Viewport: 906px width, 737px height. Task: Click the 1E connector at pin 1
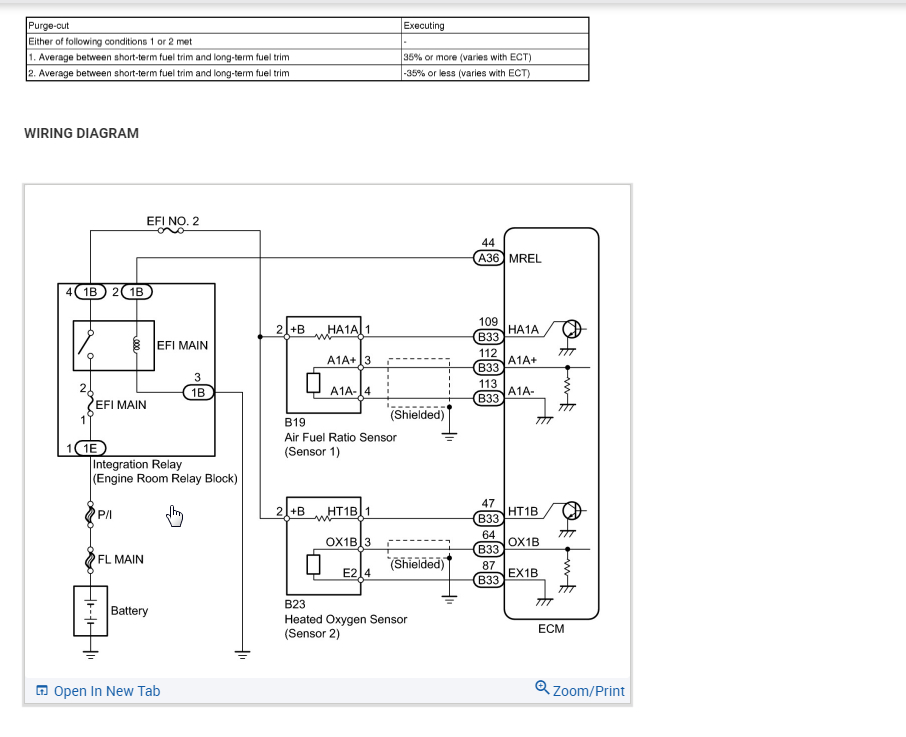click(90, 448)
